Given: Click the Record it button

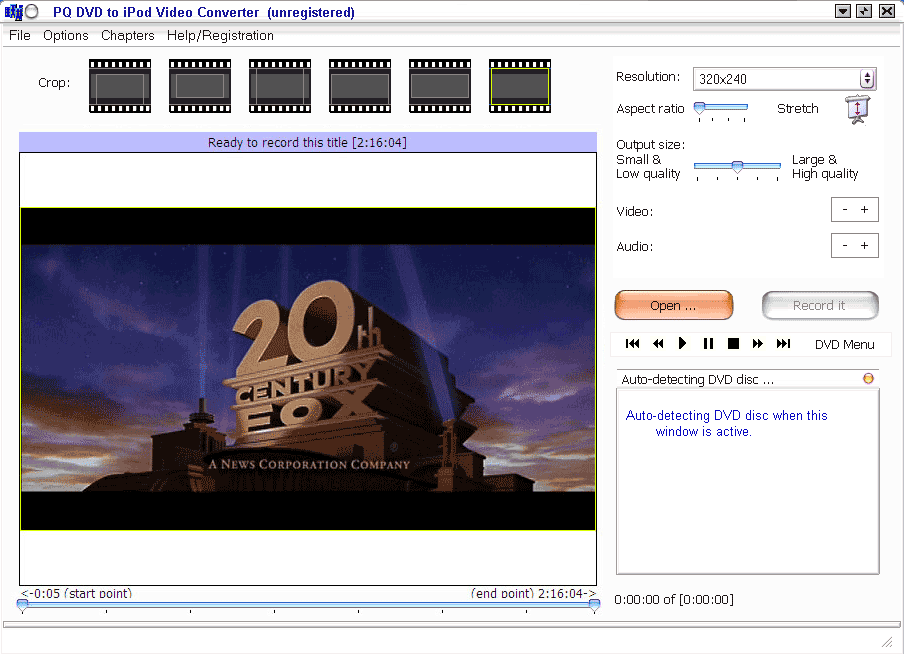Looking at the screenshot, I should (x=820, y=305).
